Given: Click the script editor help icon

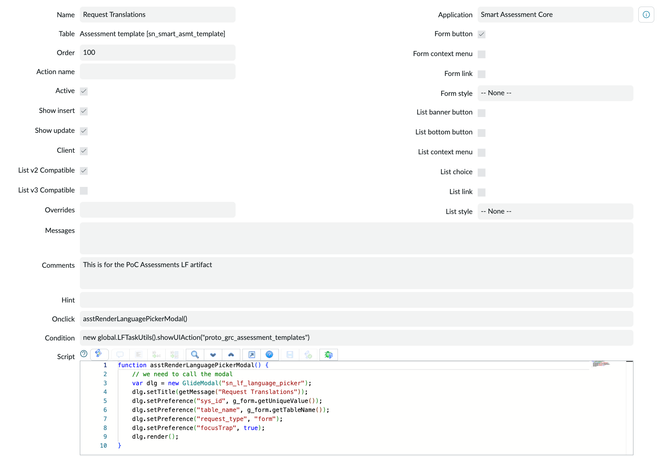Looking at the screenshot, I should point(84,354).
